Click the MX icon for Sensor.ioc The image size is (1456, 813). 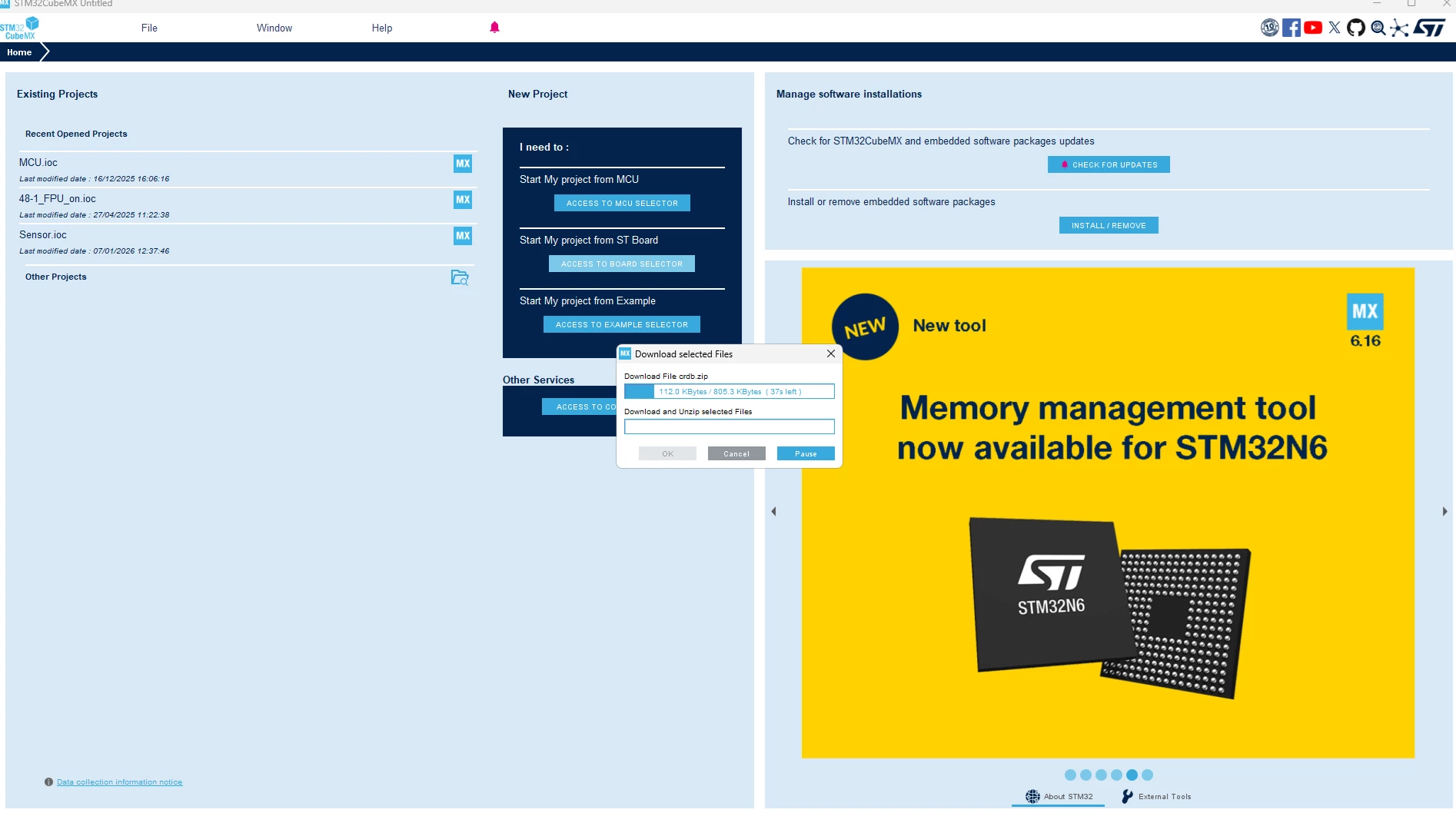pyautogui.click(x=463, y=236)
